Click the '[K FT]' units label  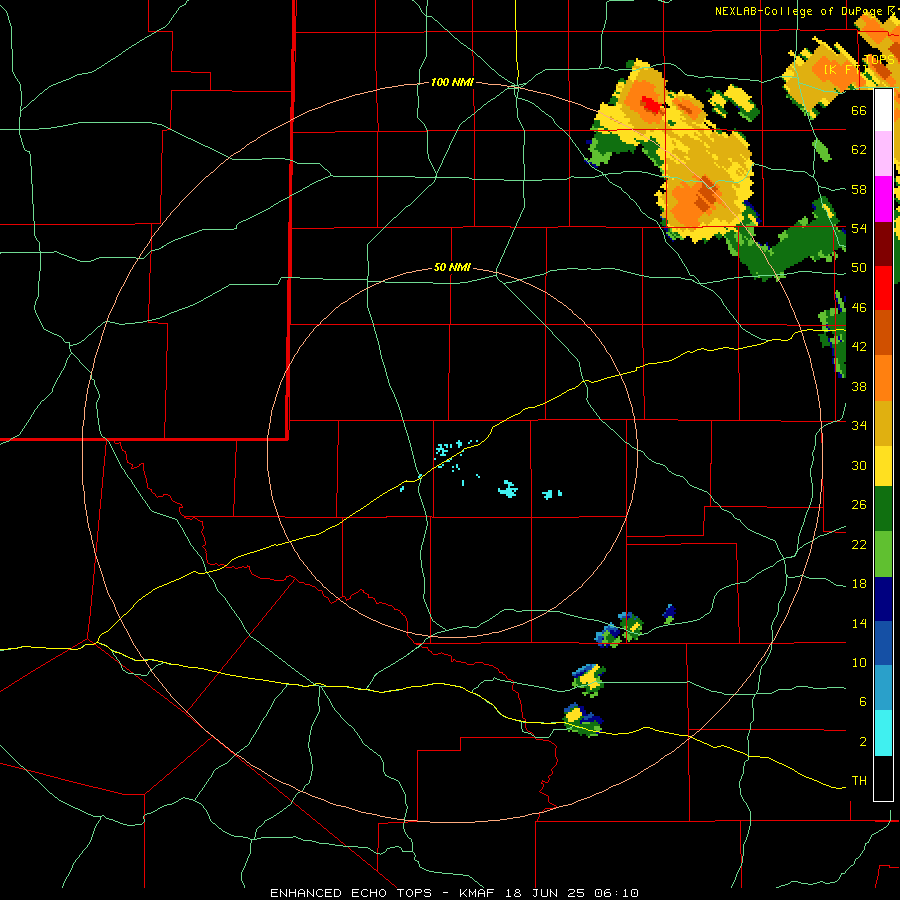click(844, 69)
